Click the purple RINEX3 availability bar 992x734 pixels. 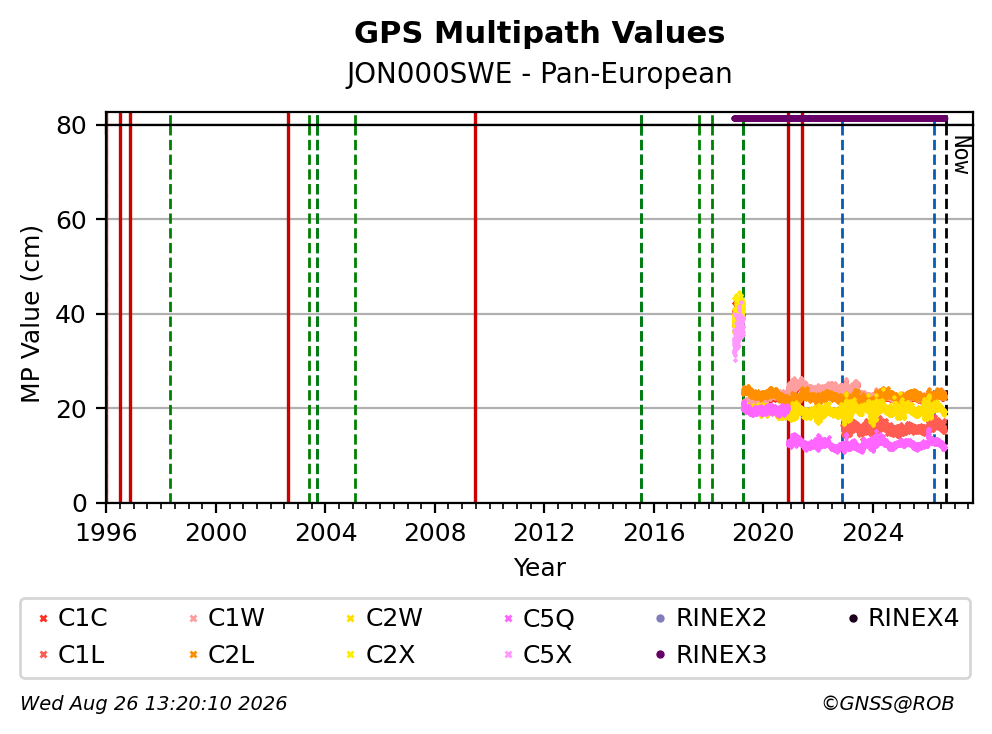840,118
